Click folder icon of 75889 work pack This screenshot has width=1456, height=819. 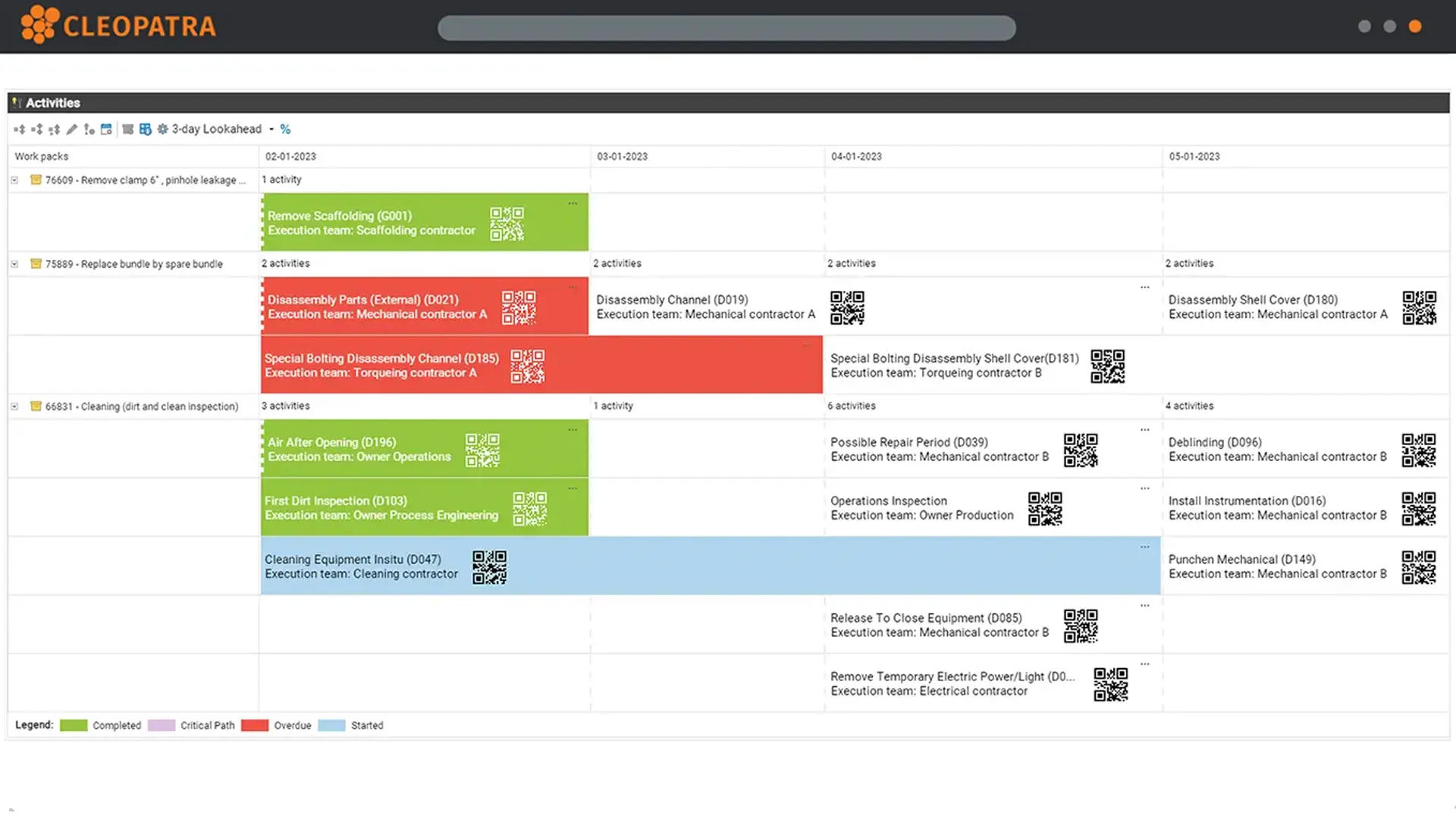click(36, 263)
